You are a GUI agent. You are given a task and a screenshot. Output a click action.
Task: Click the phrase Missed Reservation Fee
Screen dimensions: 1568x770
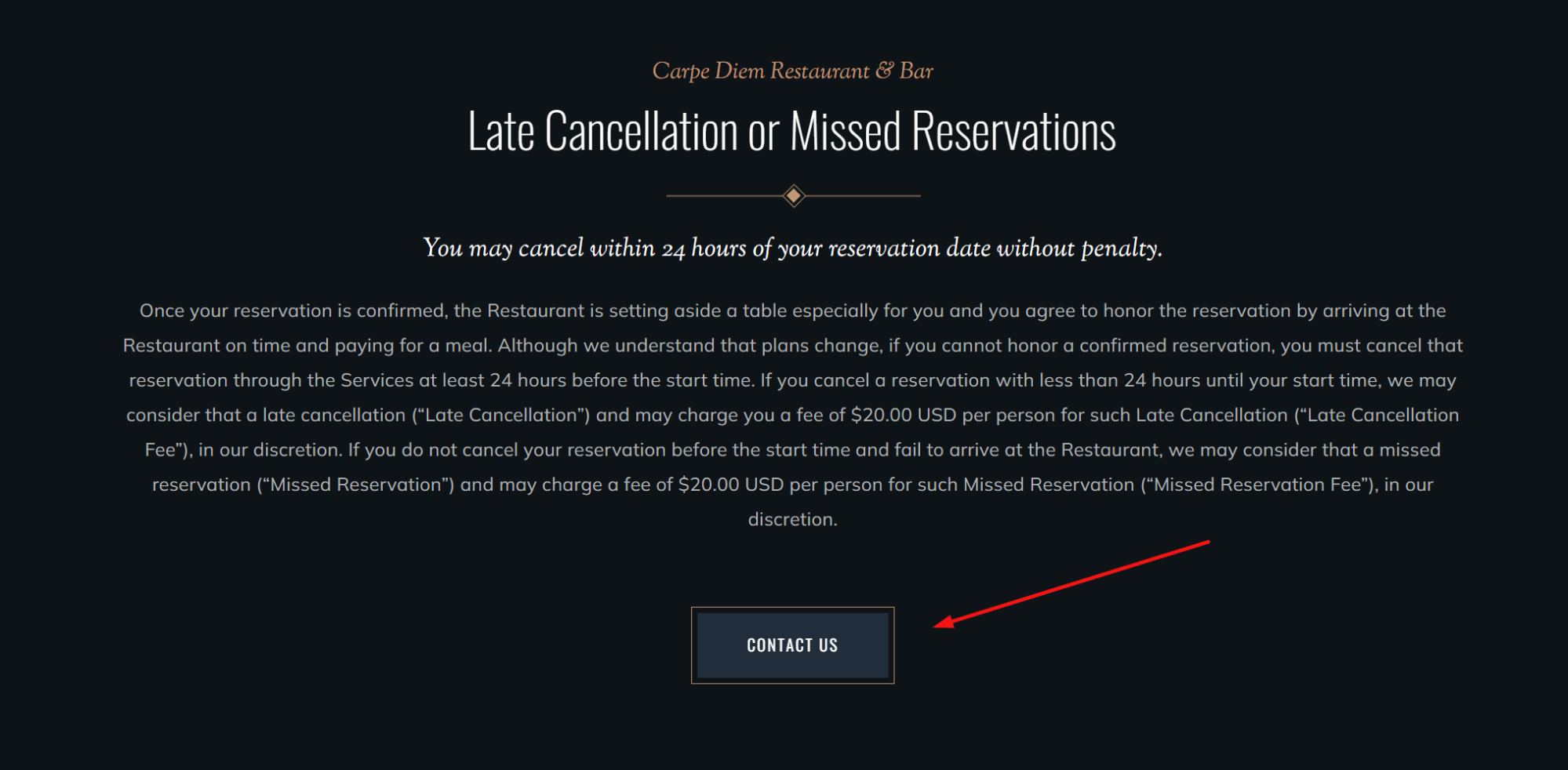(1255, 484)
